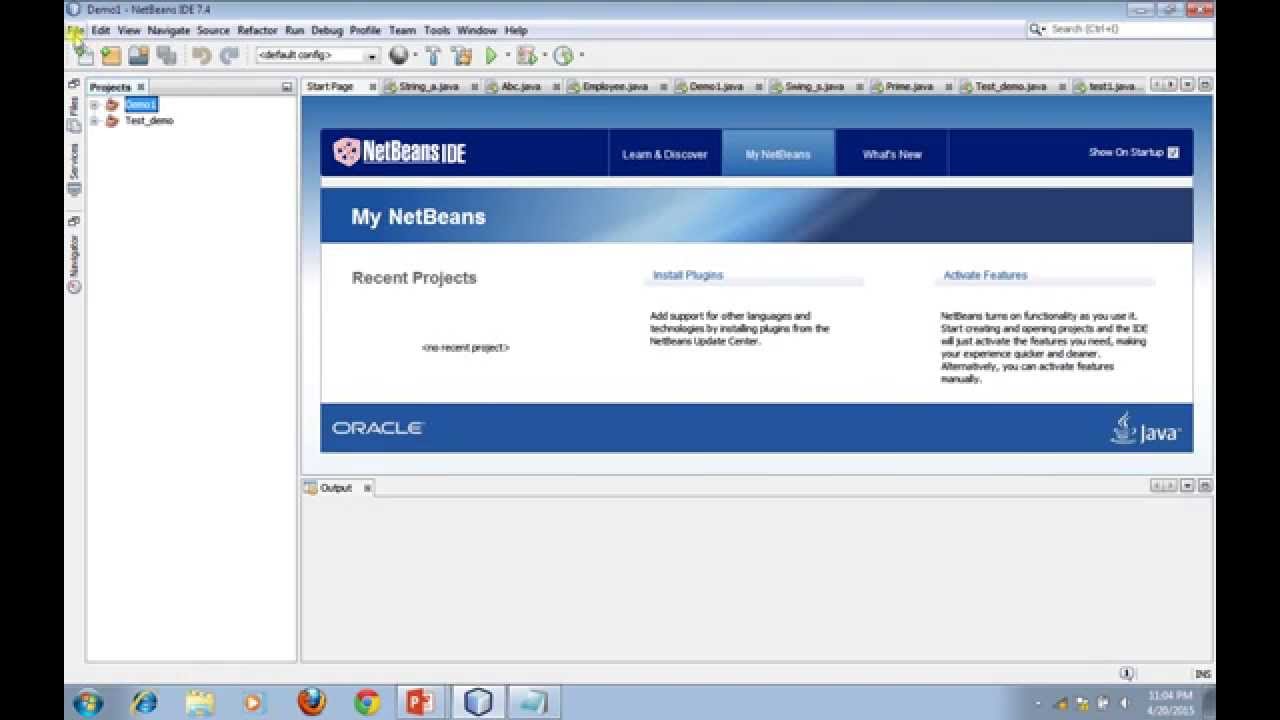Click the Redo toolbar icon
1280x720 pixels.
[229, 56]
